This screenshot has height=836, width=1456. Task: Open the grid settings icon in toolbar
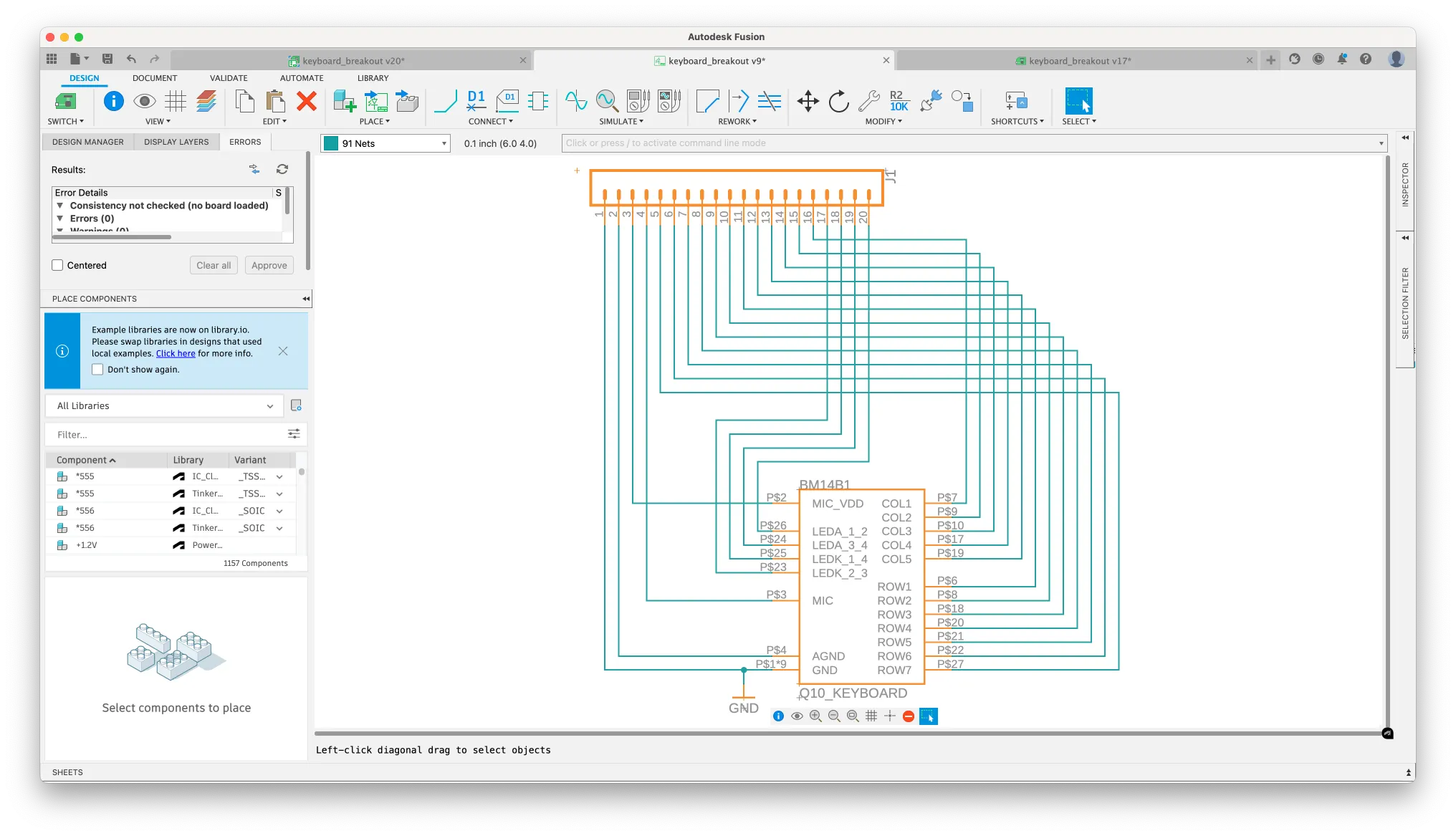pos(176,101)
